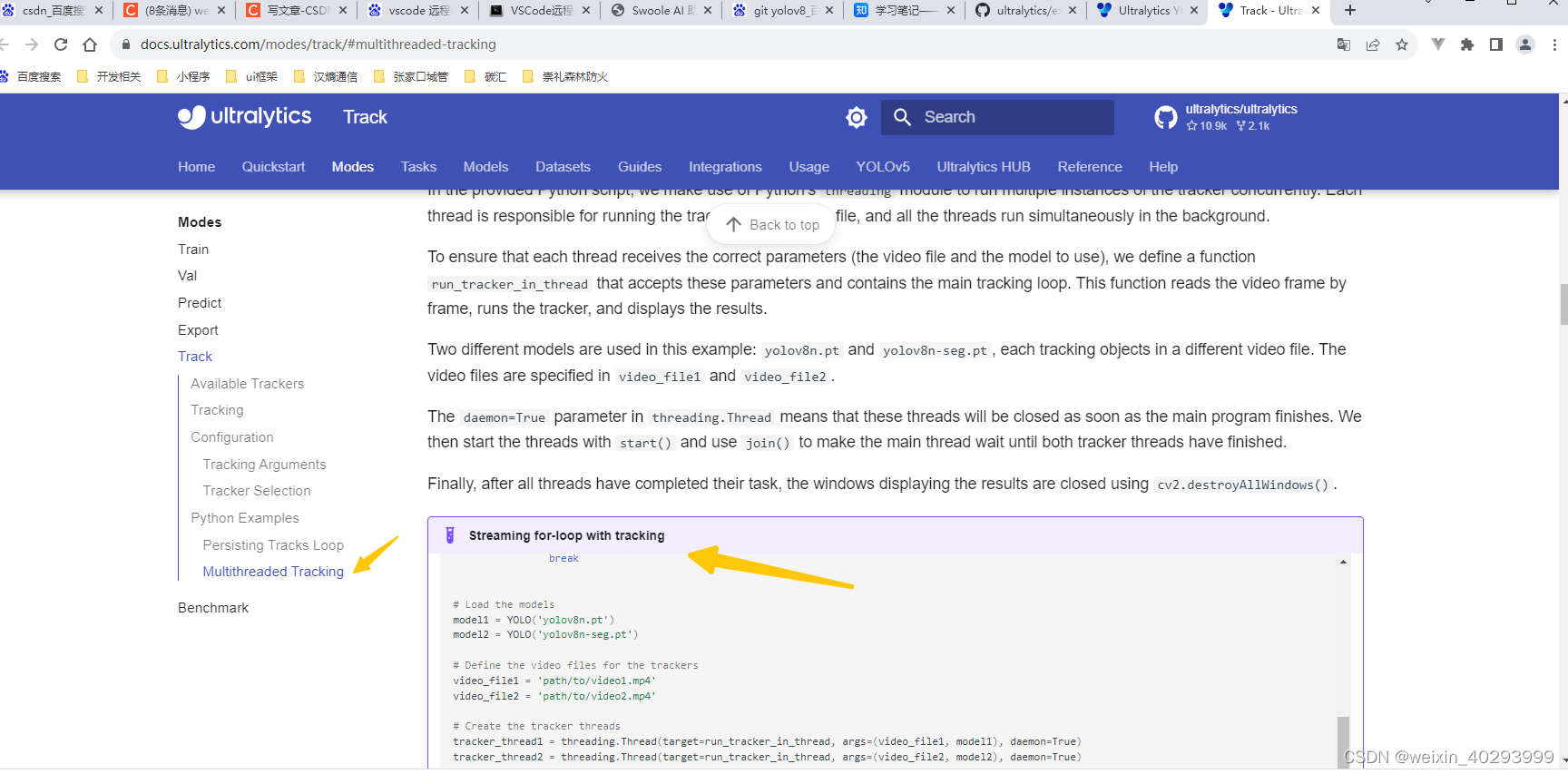Open the browser side panel icon
The height and width of the screenshot is (774, 1568).
point(1496,44)
